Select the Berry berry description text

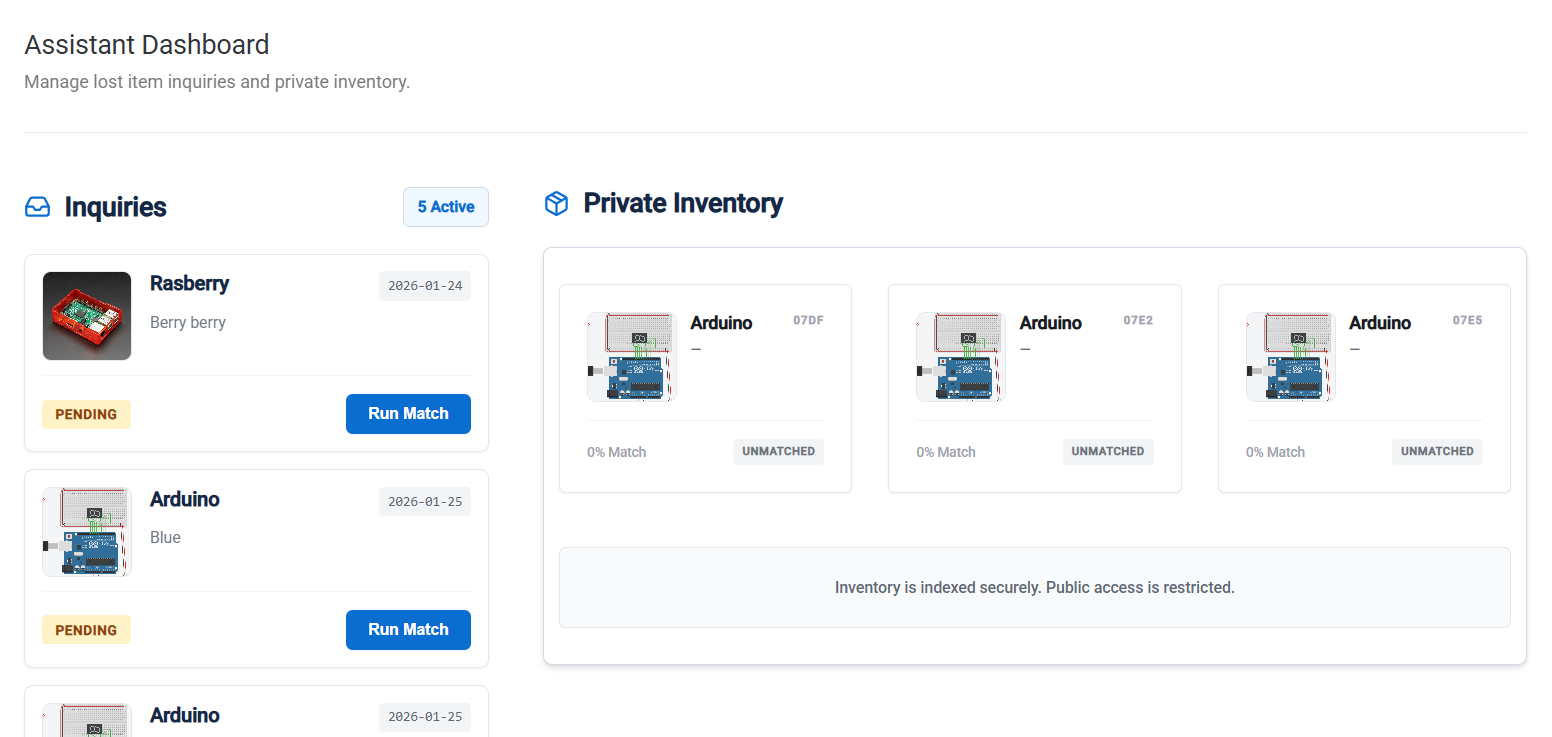click(188, 322)
